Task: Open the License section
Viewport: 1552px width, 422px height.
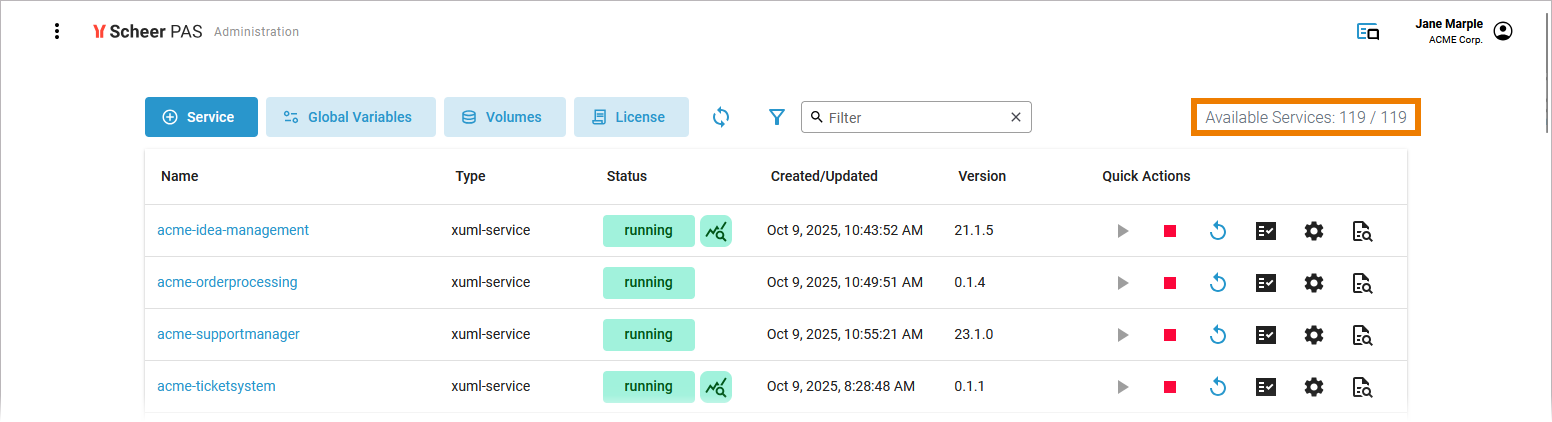Action: tap(630, 117)
